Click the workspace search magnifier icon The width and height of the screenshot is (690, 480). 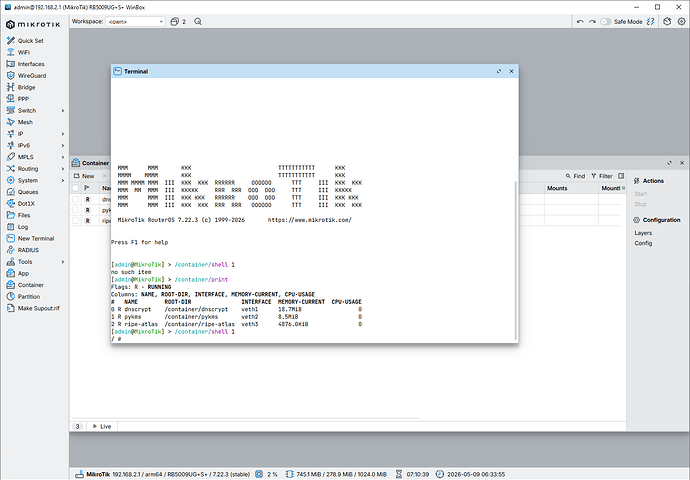click(x=198, y=22)
